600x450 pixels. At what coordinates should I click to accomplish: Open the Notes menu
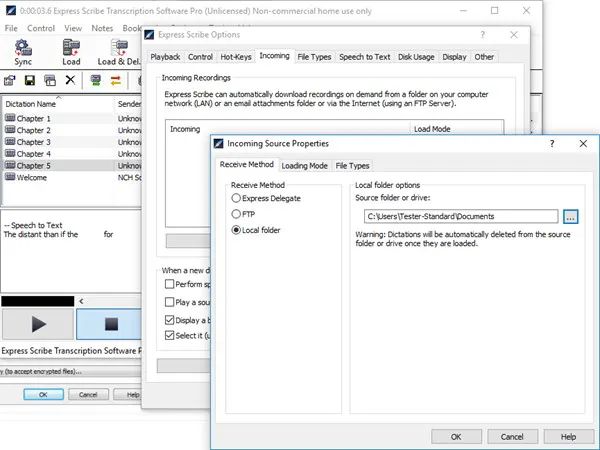click(x=102, y=28)
